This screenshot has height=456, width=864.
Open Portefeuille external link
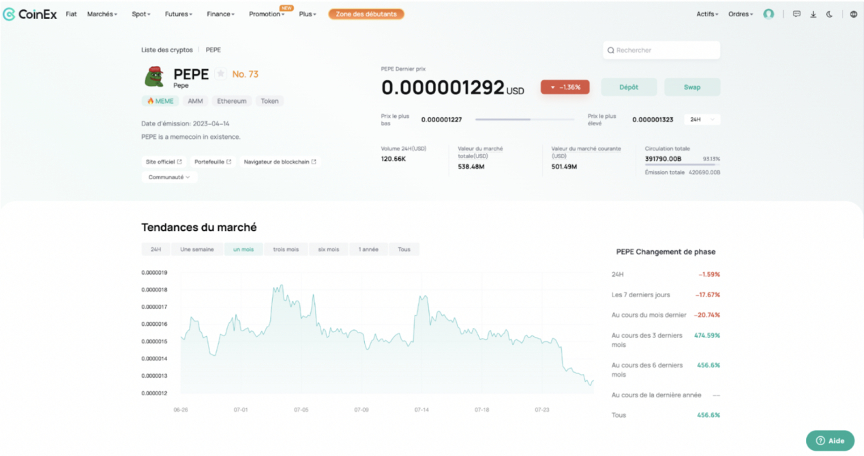coord(213,162)
